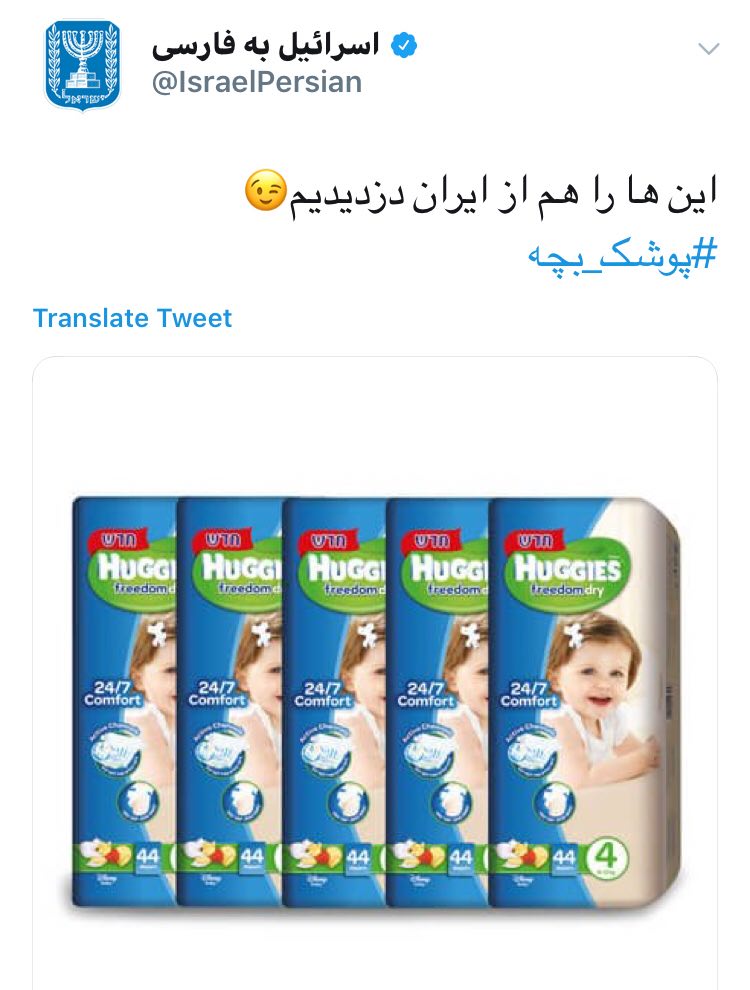
Task: Click Translate Tweet
Action: pos(133,318)
